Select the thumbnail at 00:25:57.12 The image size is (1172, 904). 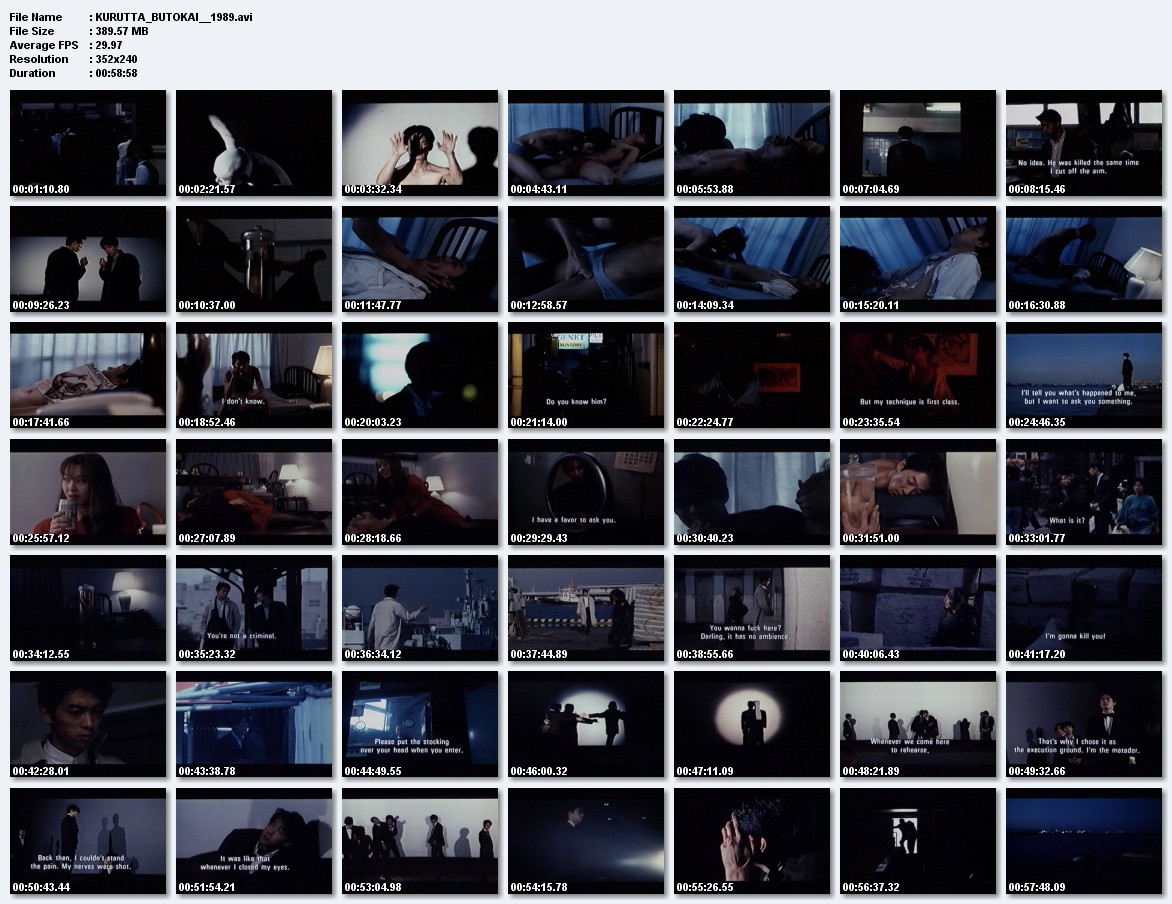[x=88, y=492]
